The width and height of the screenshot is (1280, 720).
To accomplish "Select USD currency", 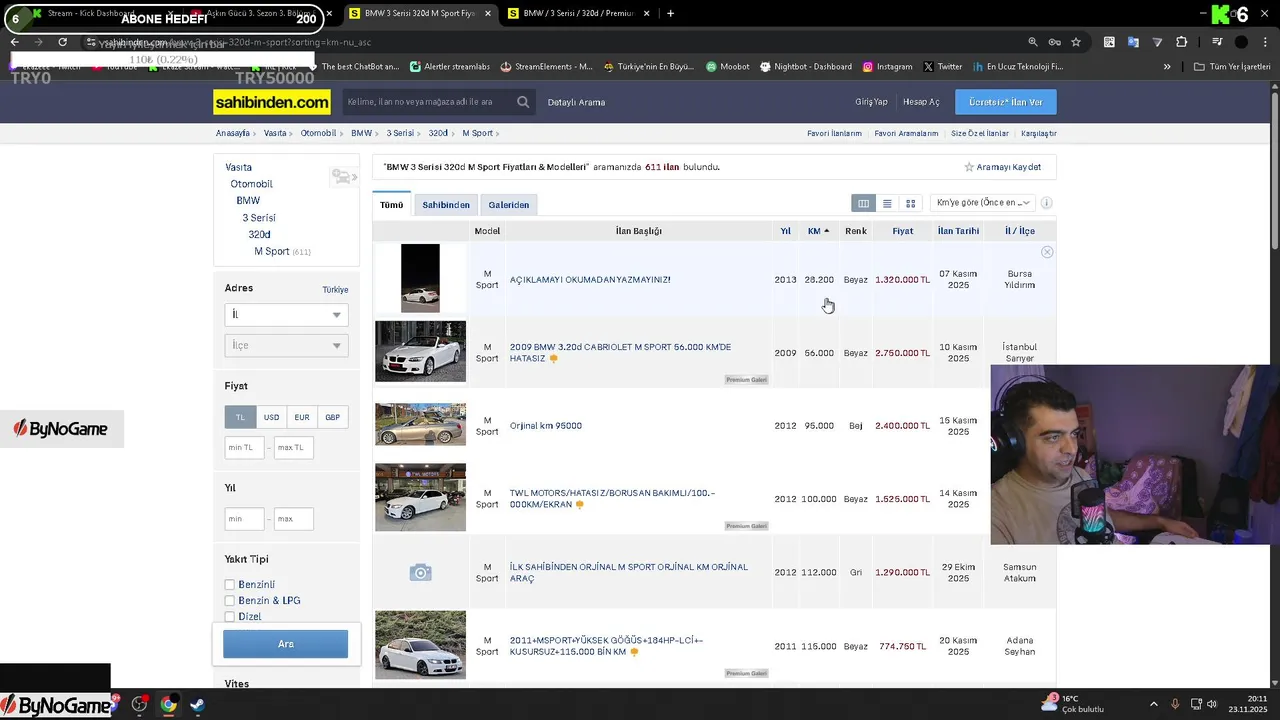I will point(271,417).
